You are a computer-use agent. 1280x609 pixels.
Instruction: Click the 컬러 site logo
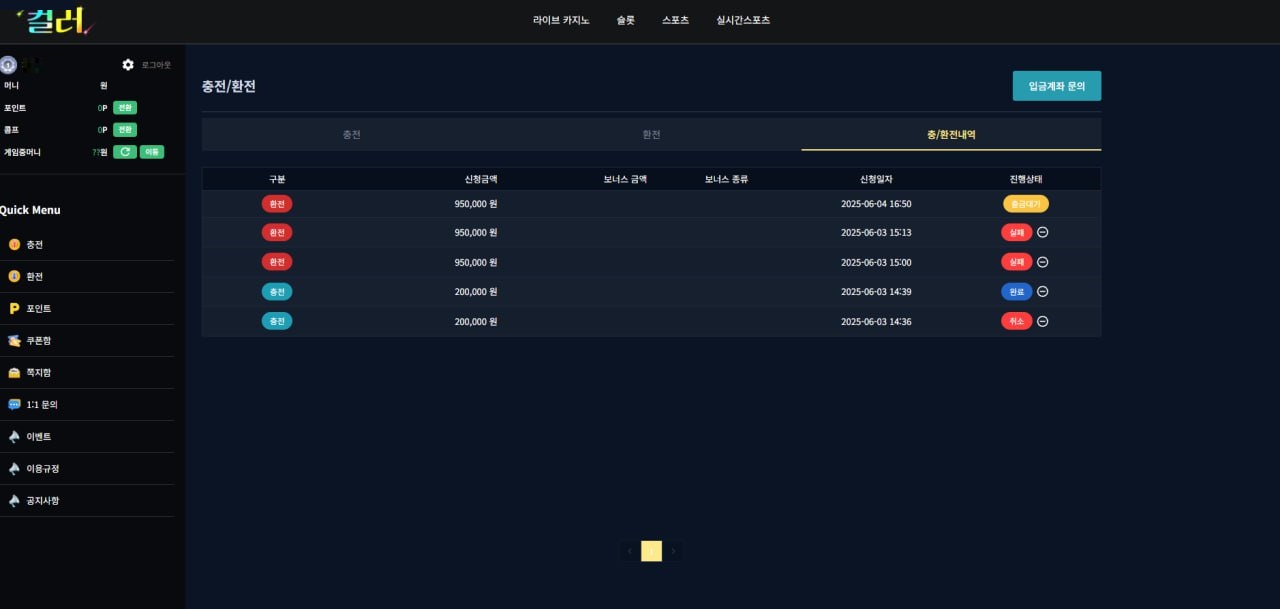(55, 20)
